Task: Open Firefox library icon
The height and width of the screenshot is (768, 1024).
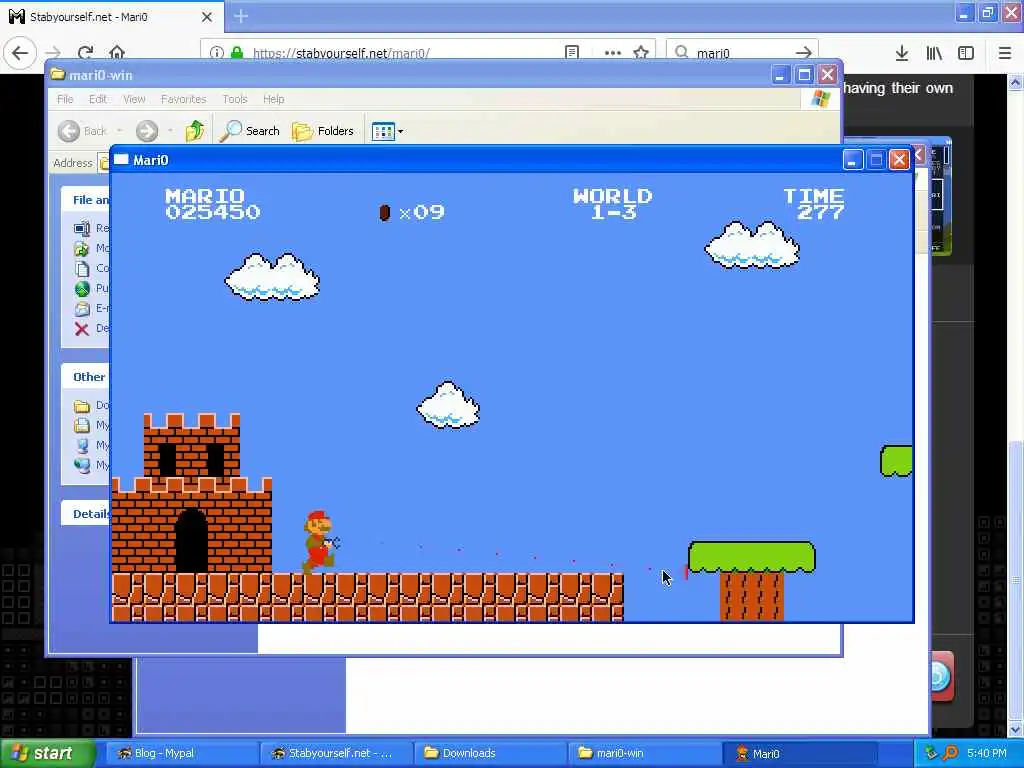Action: coord(934,53)
